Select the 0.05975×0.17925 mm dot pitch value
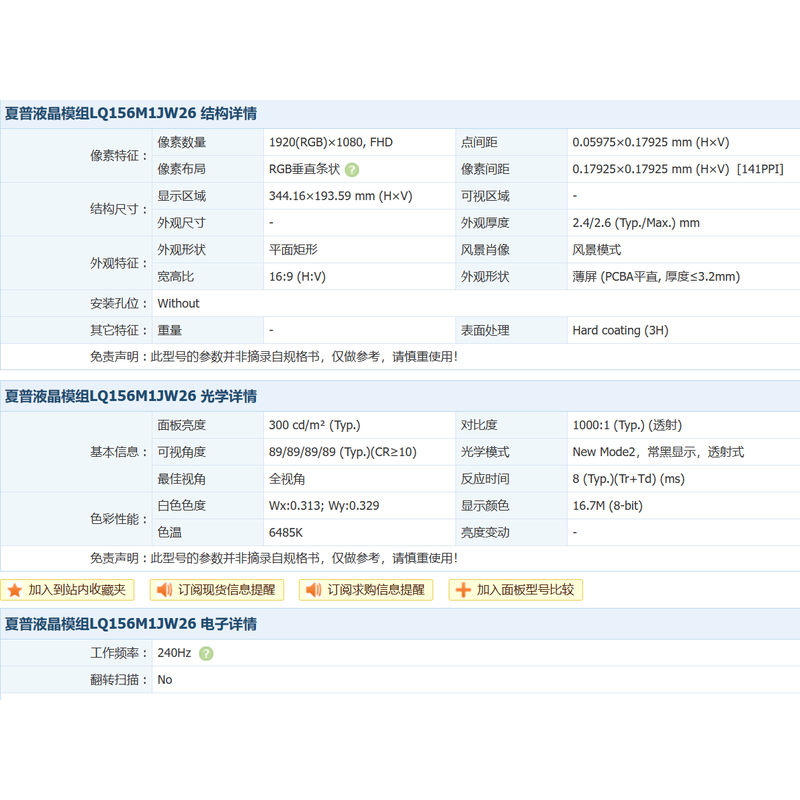This screenshot has height=800, width=800. click(651, 142)
